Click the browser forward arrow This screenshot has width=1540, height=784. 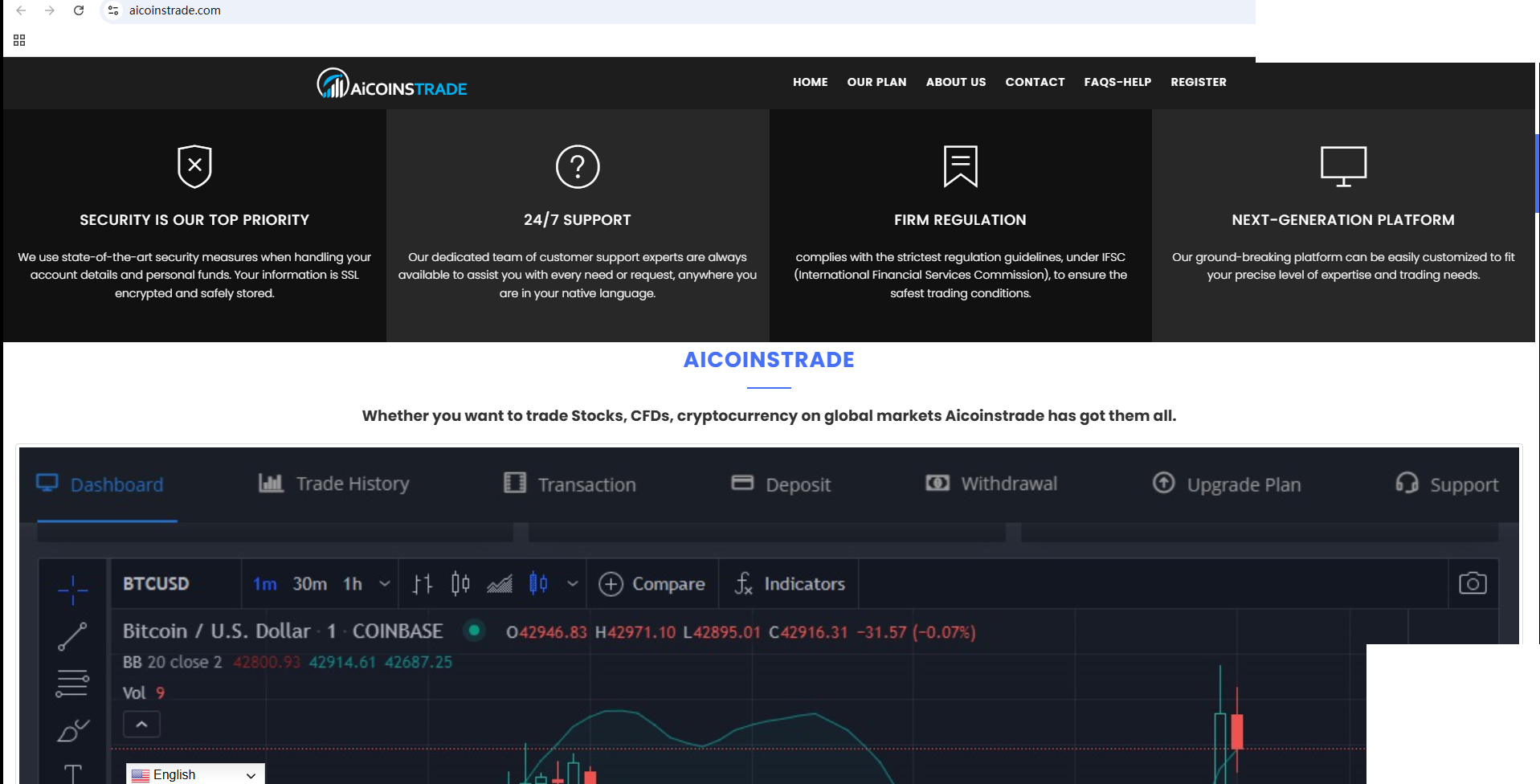pyautogui.click(x=50, y=10)
